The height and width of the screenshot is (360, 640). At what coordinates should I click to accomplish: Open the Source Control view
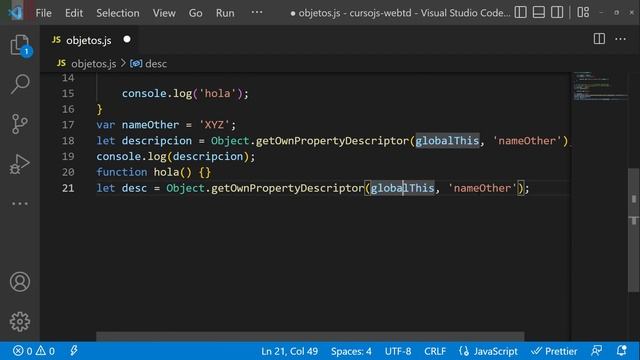20,124
